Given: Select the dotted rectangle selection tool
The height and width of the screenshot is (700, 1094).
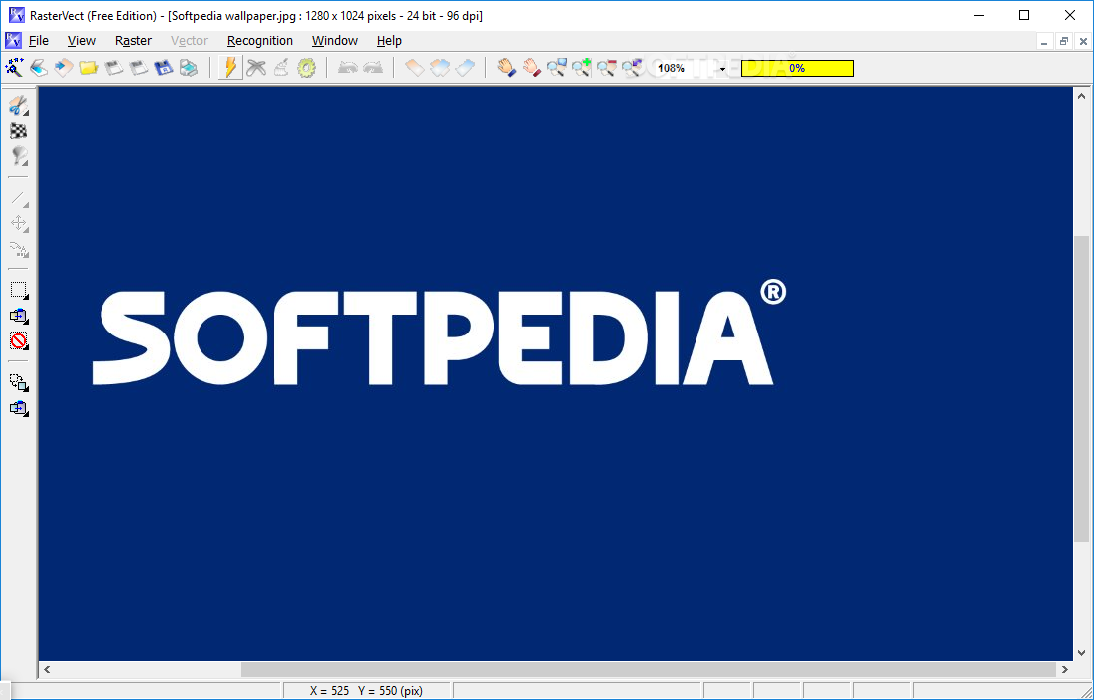Looking at the screenshot, I should 19,290.
